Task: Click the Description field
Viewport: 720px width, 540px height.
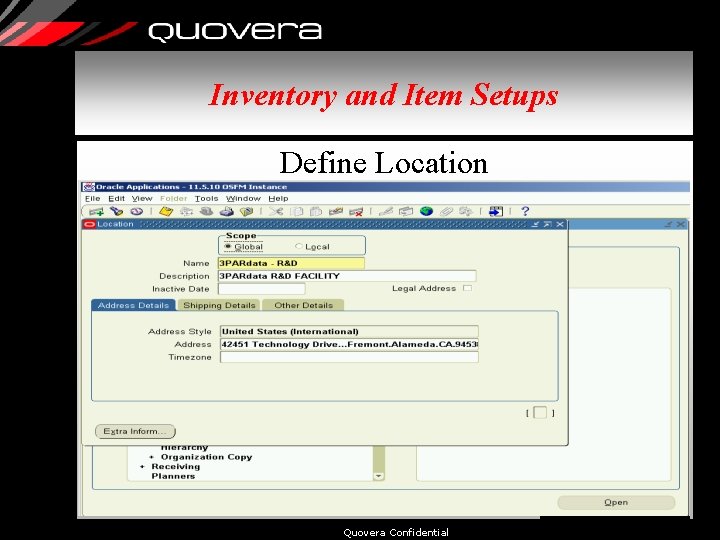Action: click(347, 276)
